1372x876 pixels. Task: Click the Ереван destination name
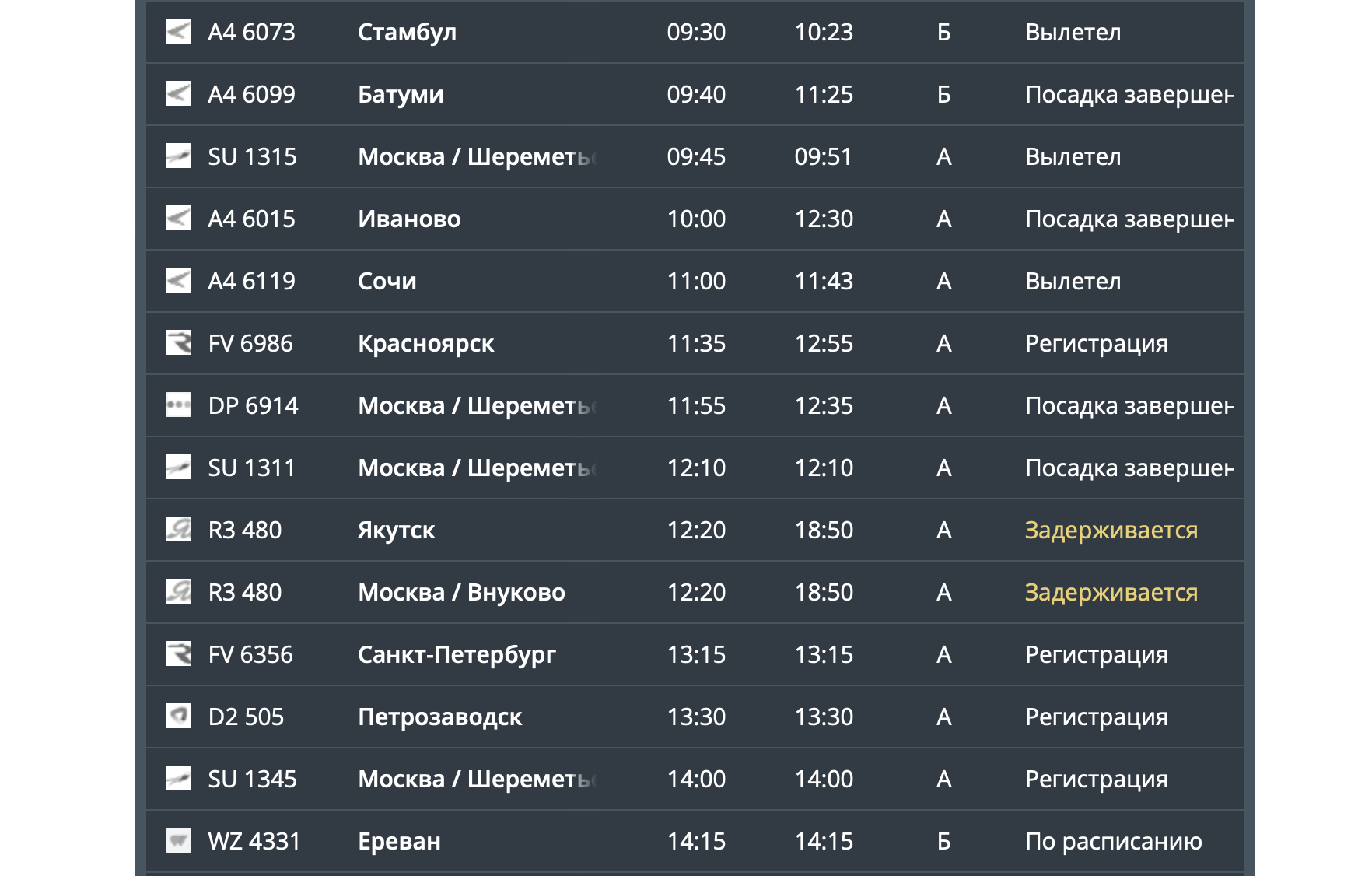click(x=399, y=841)
